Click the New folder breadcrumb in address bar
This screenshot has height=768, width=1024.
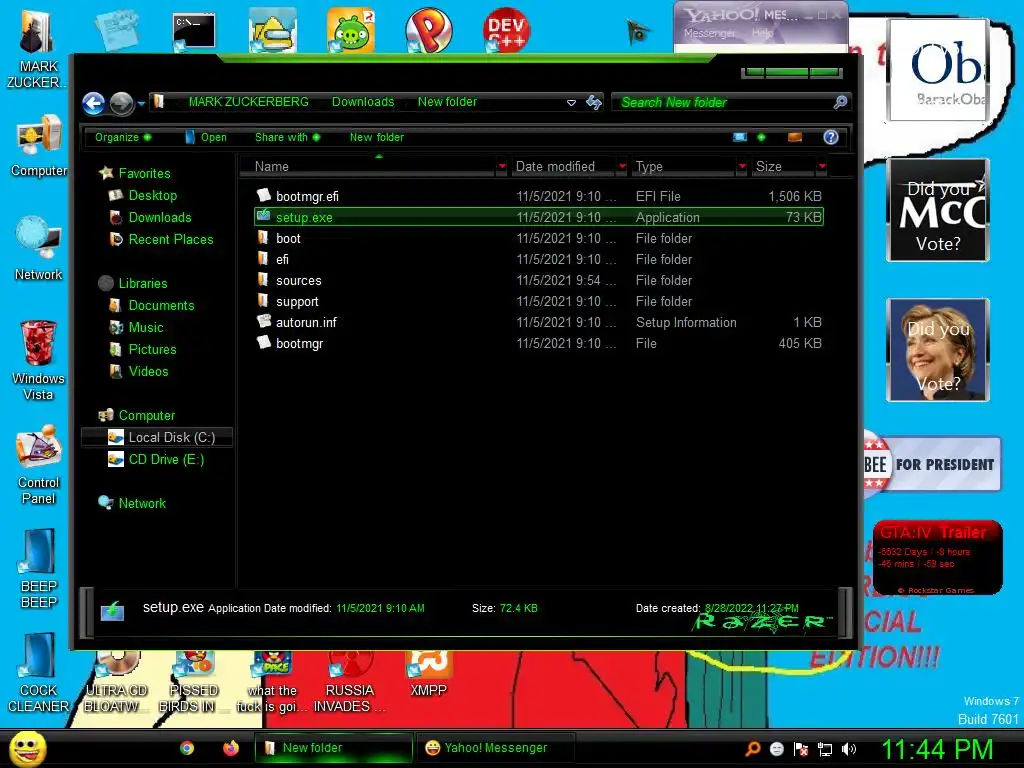click(x=447, y=102)
